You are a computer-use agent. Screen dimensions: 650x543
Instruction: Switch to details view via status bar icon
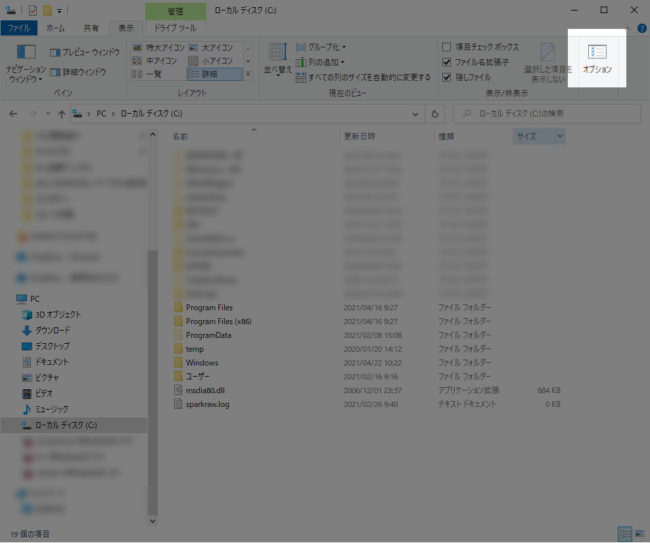pyautogui.click(x=625, y=534)
